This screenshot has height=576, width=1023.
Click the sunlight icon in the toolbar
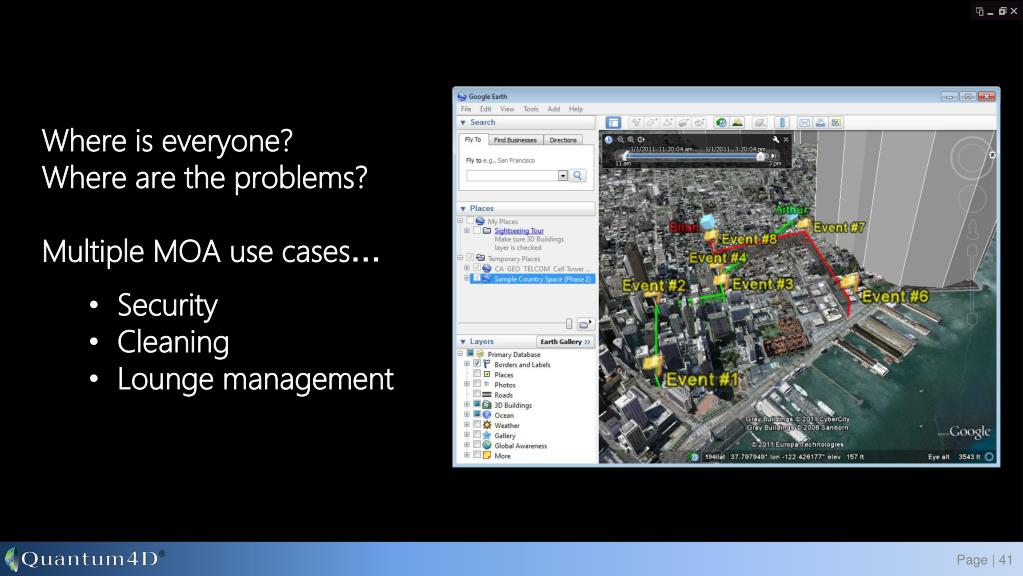click(x=737, y=123)
